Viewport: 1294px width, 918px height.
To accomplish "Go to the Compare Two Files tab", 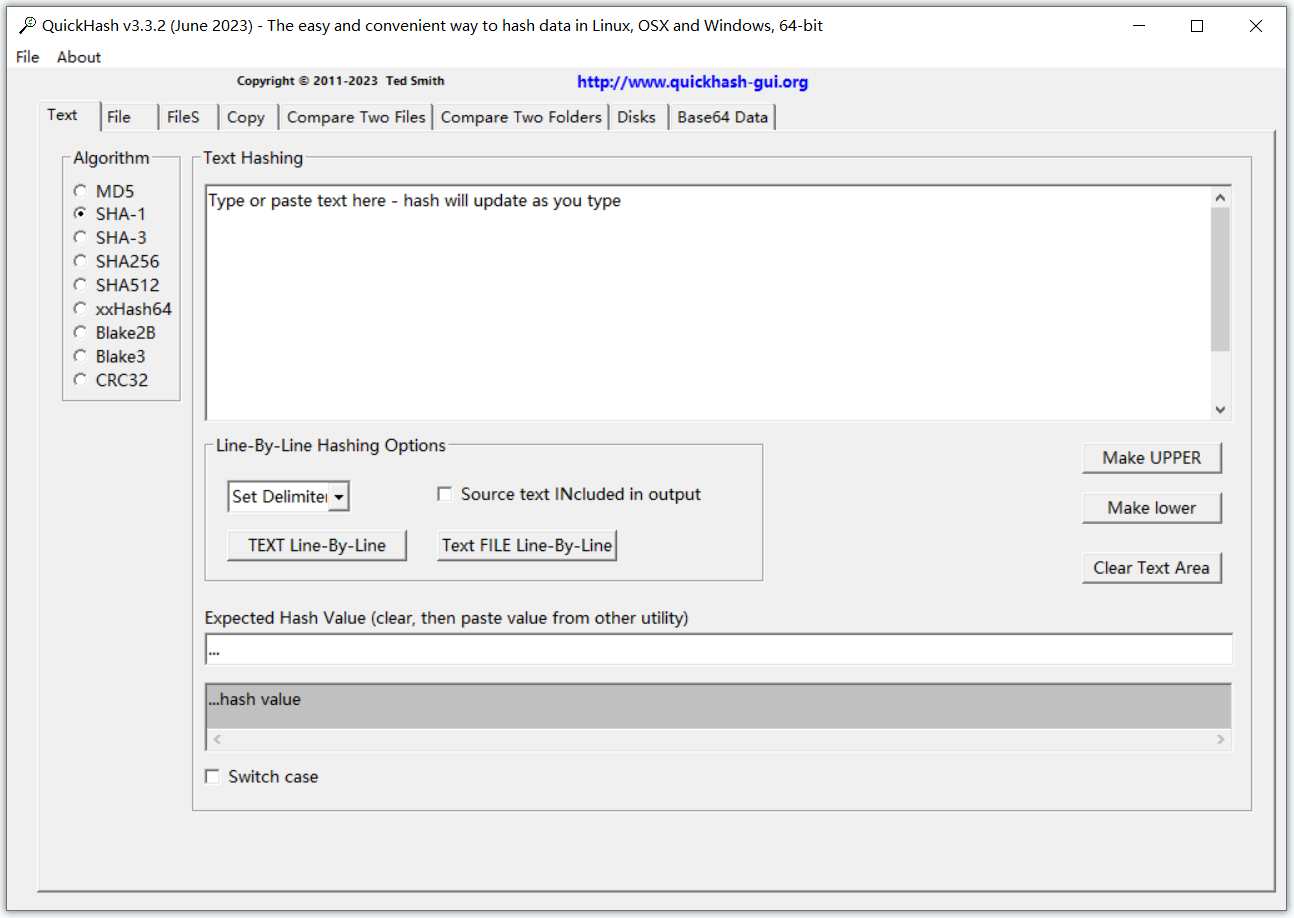I will click(356, 117).
